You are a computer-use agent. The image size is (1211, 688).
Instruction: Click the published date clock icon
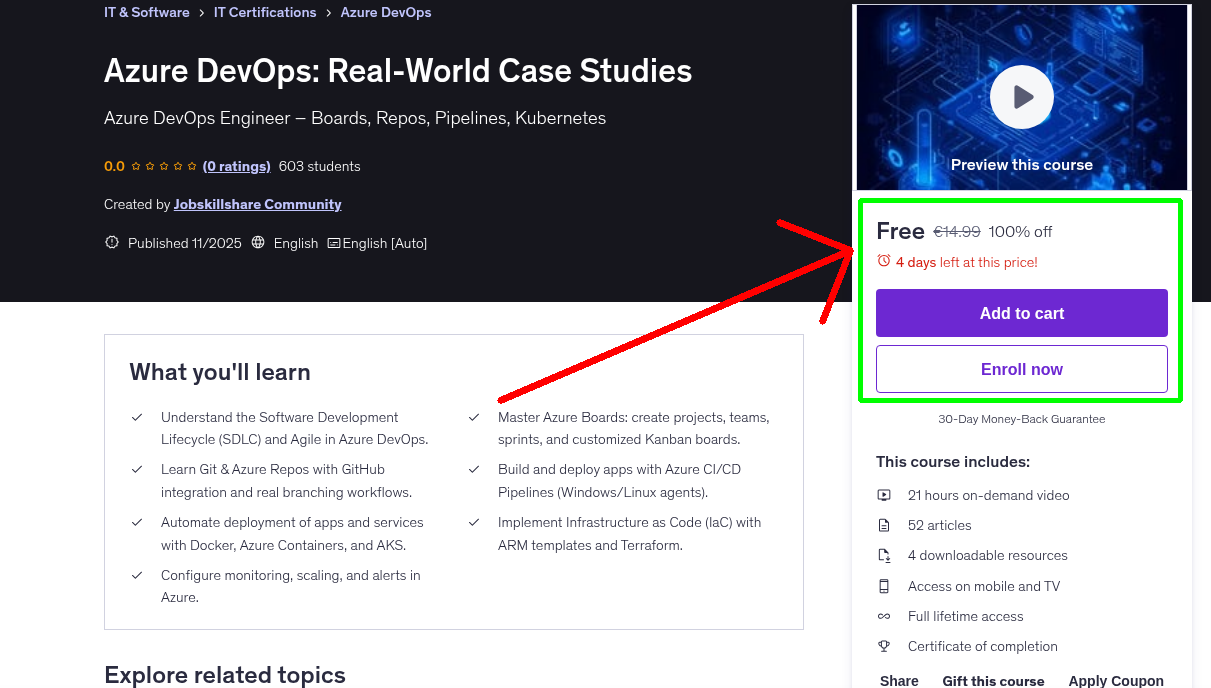111,243
